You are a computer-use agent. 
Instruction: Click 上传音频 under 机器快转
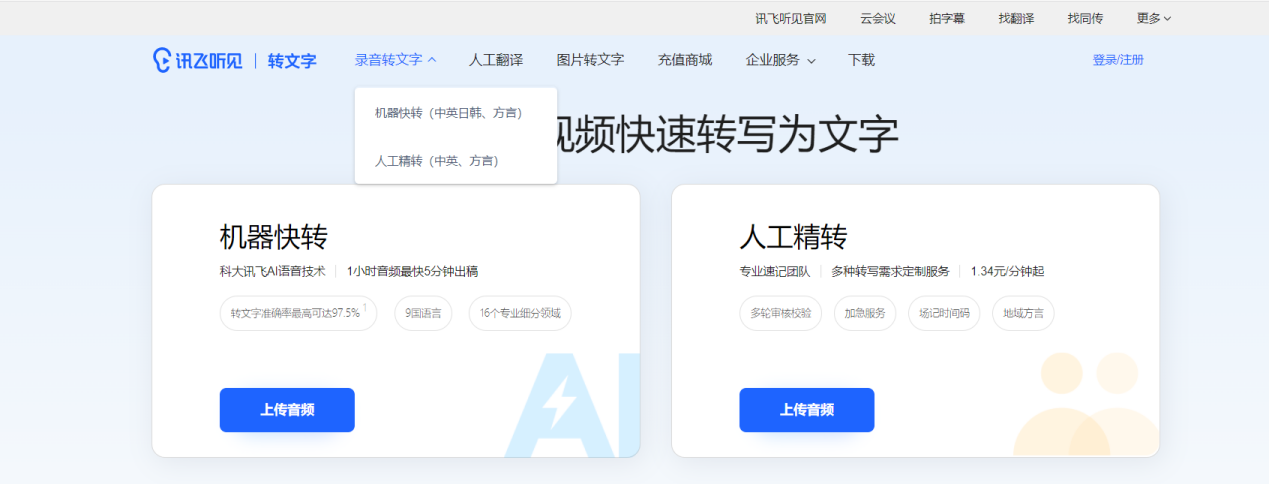coord(287,410)
